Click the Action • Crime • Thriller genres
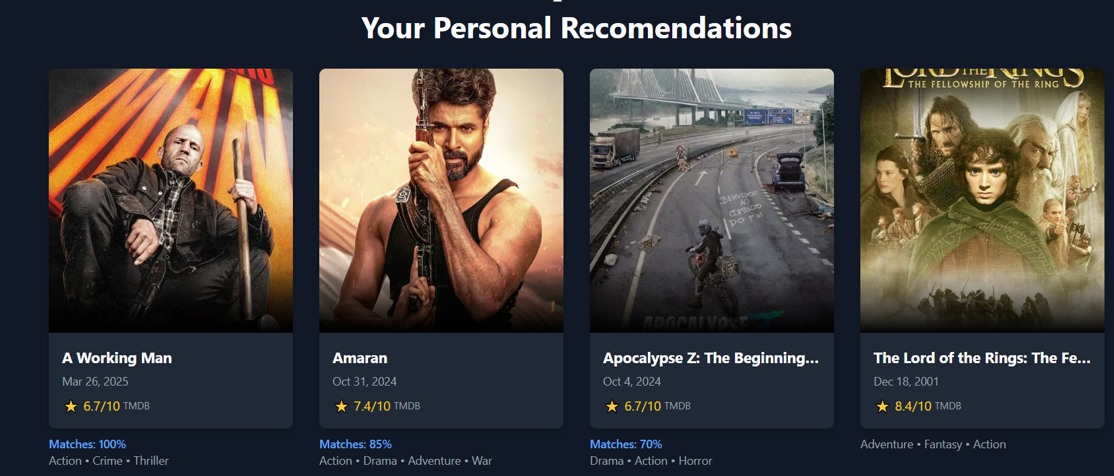The height and width of the screenshot is (476, 1114). 109,461
